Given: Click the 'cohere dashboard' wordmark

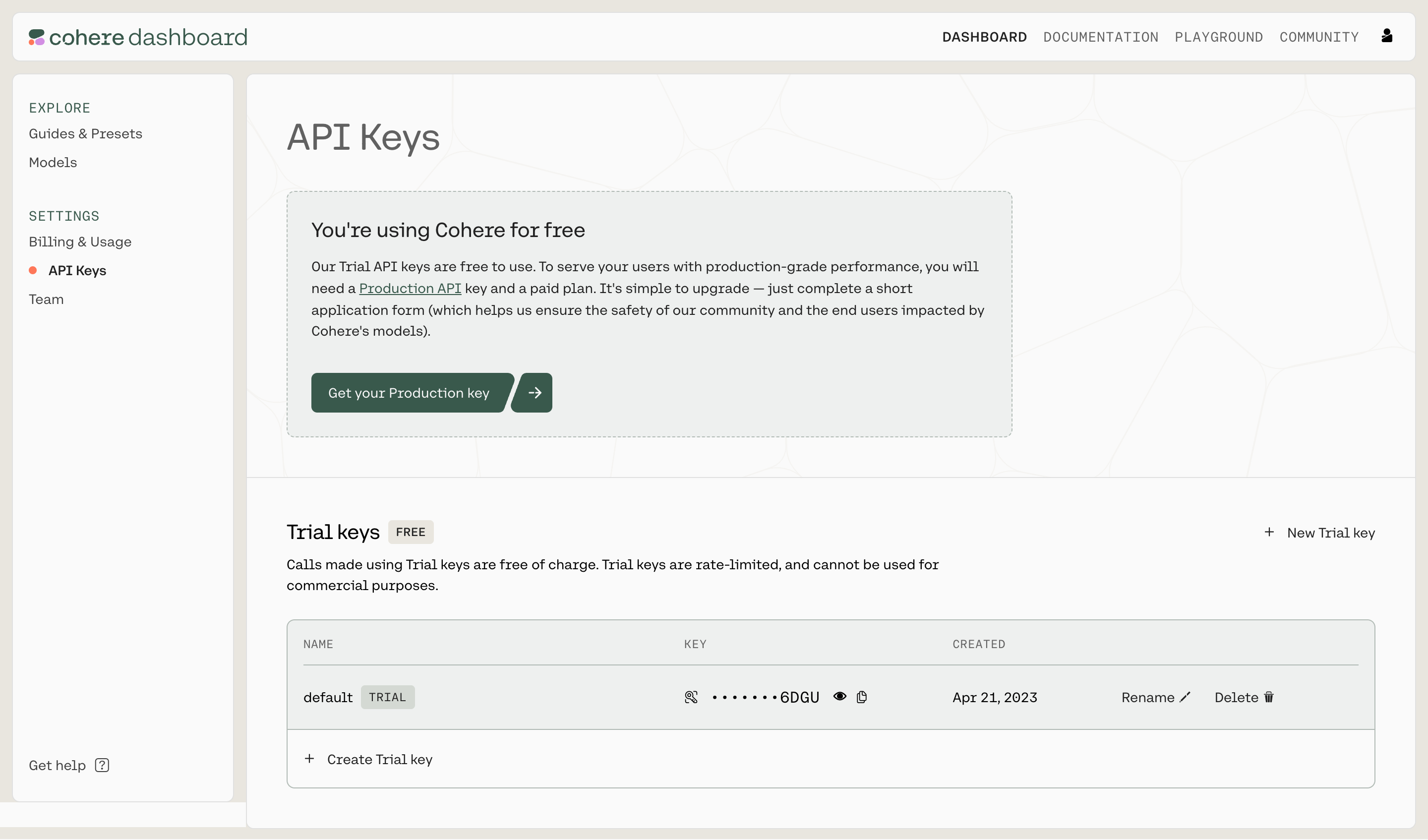Looking at the screenshot, I should tap(148, 37).
